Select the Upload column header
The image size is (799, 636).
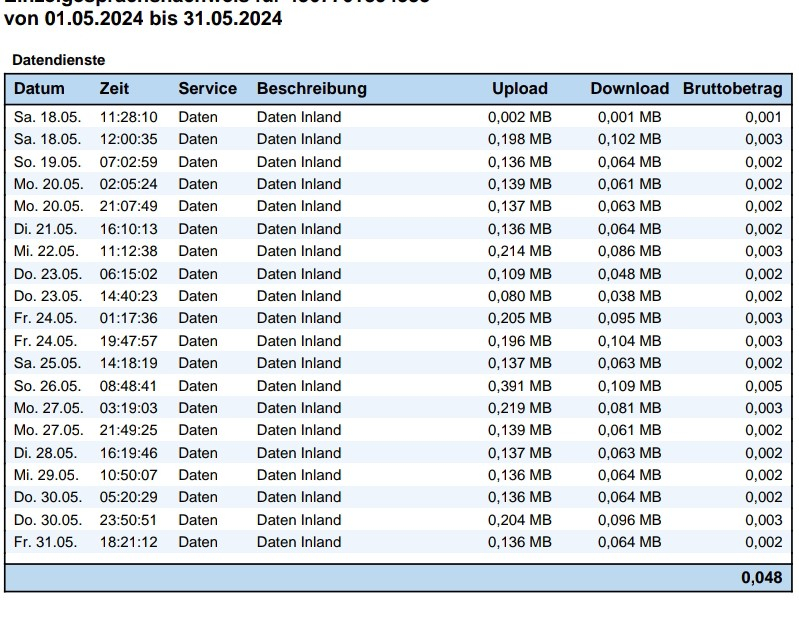[x=519, y=89]
